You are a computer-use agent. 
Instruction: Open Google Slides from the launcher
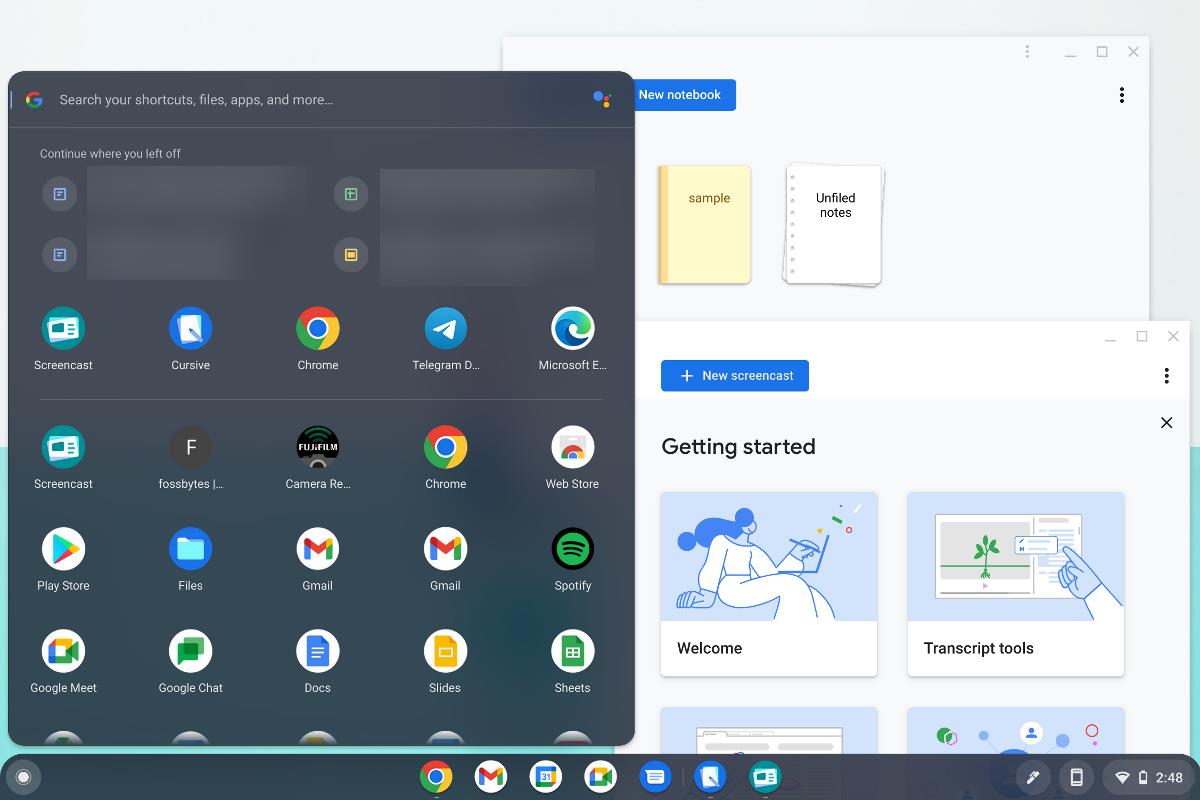click(445, 650)
